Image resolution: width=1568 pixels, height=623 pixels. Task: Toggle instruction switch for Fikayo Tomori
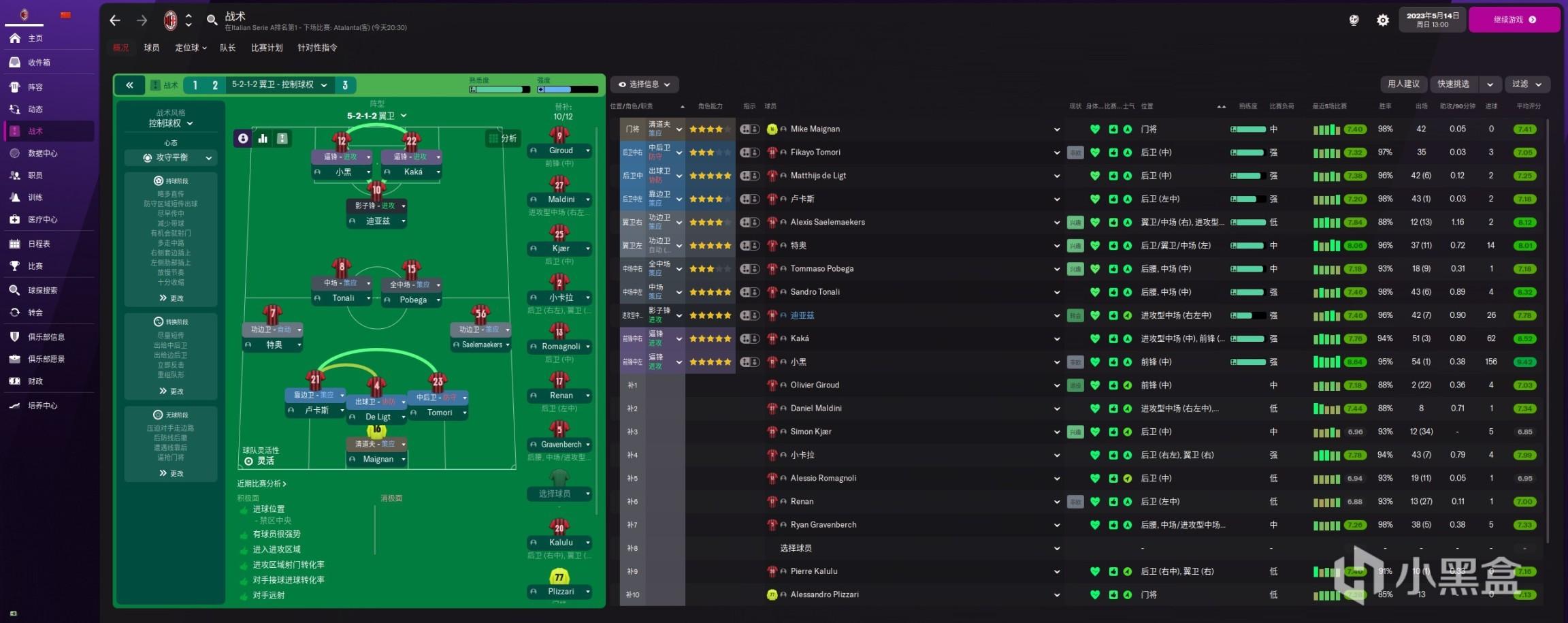pos(749,153)
